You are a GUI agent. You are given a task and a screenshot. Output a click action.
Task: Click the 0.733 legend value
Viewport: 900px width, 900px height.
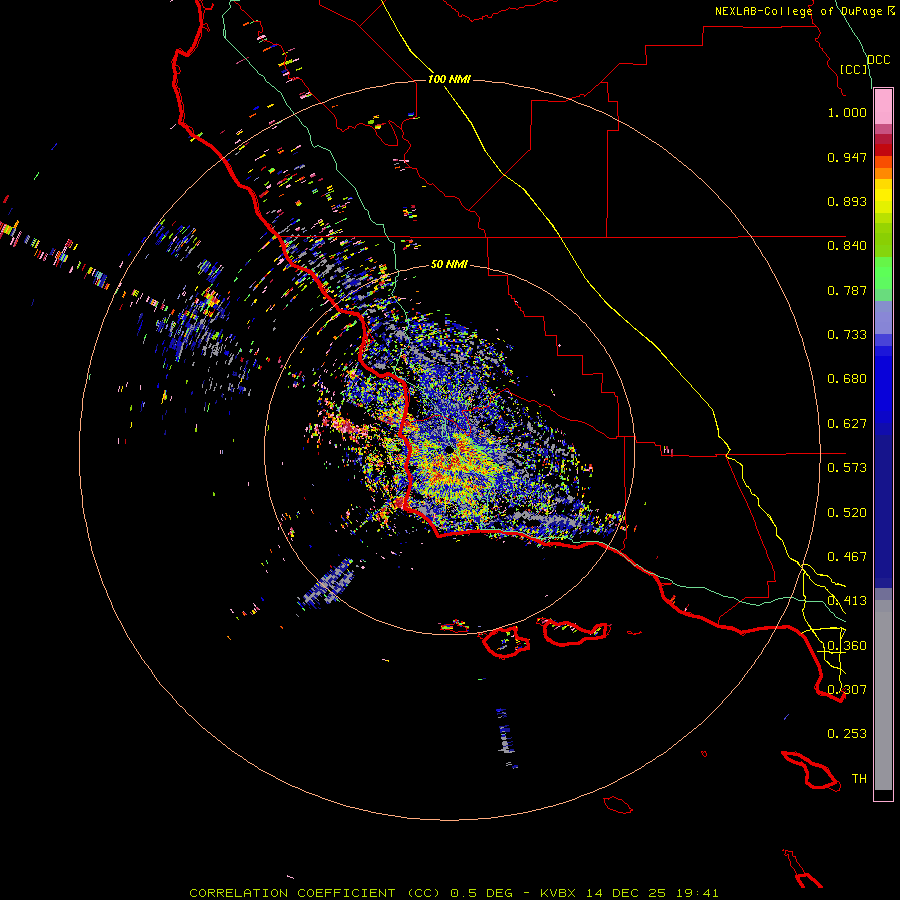click(847, 335)
